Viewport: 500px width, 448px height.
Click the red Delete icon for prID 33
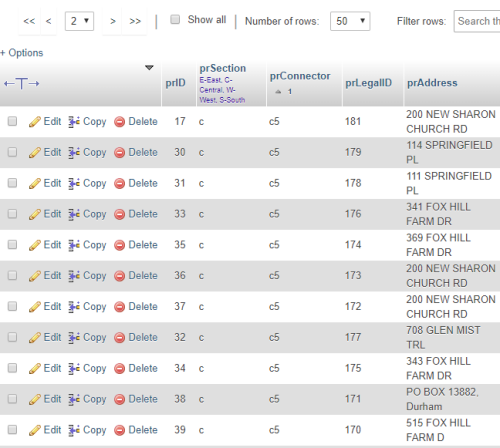(119, 214)
